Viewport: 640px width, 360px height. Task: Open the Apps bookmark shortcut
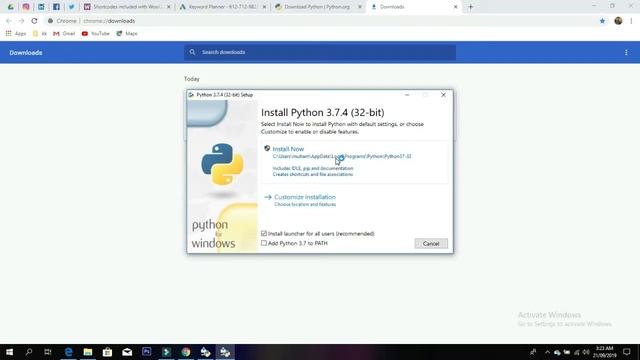click(16, 33)
